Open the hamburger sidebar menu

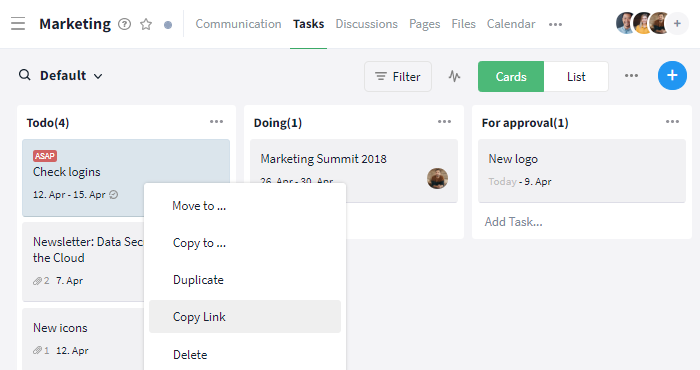tap(18, 24)
